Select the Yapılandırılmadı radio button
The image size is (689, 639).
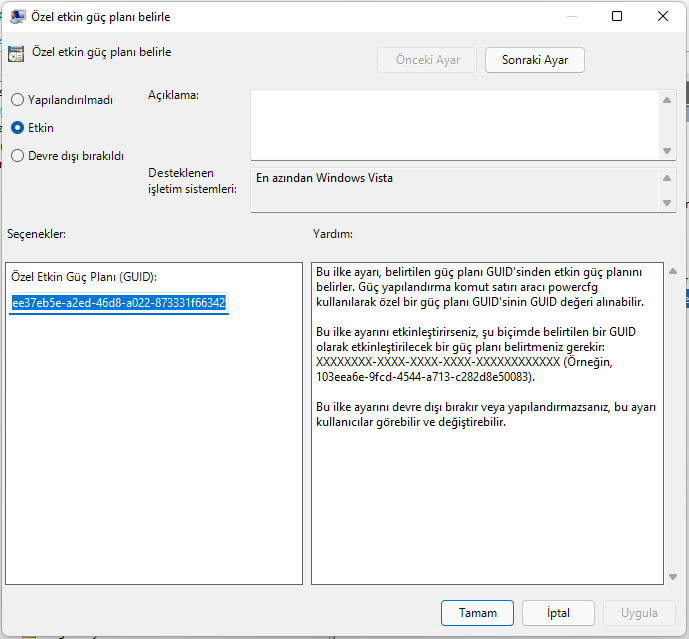click(18, 100)
